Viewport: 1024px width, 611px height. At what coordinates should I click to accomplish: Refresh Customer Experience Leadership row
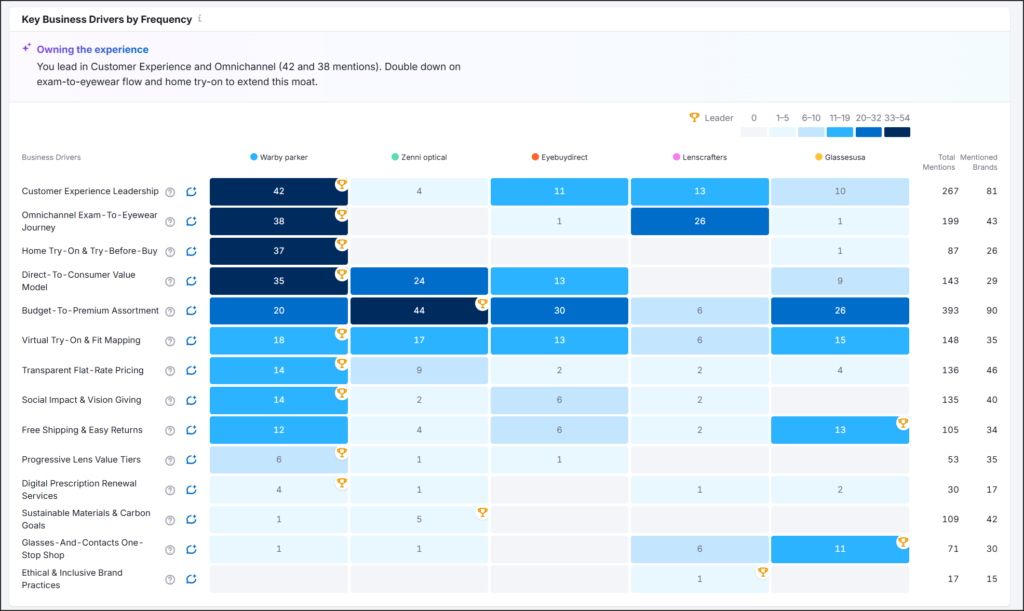[x=191, y=192]
